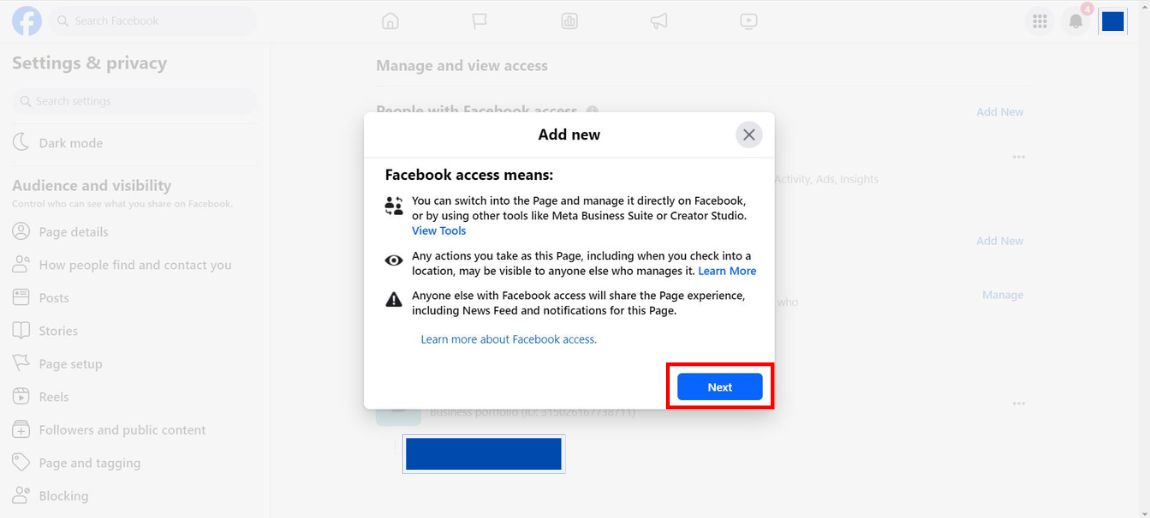1150x518 pixels.
Task: Open How people find and contact you
Action: tap(134, 265)
